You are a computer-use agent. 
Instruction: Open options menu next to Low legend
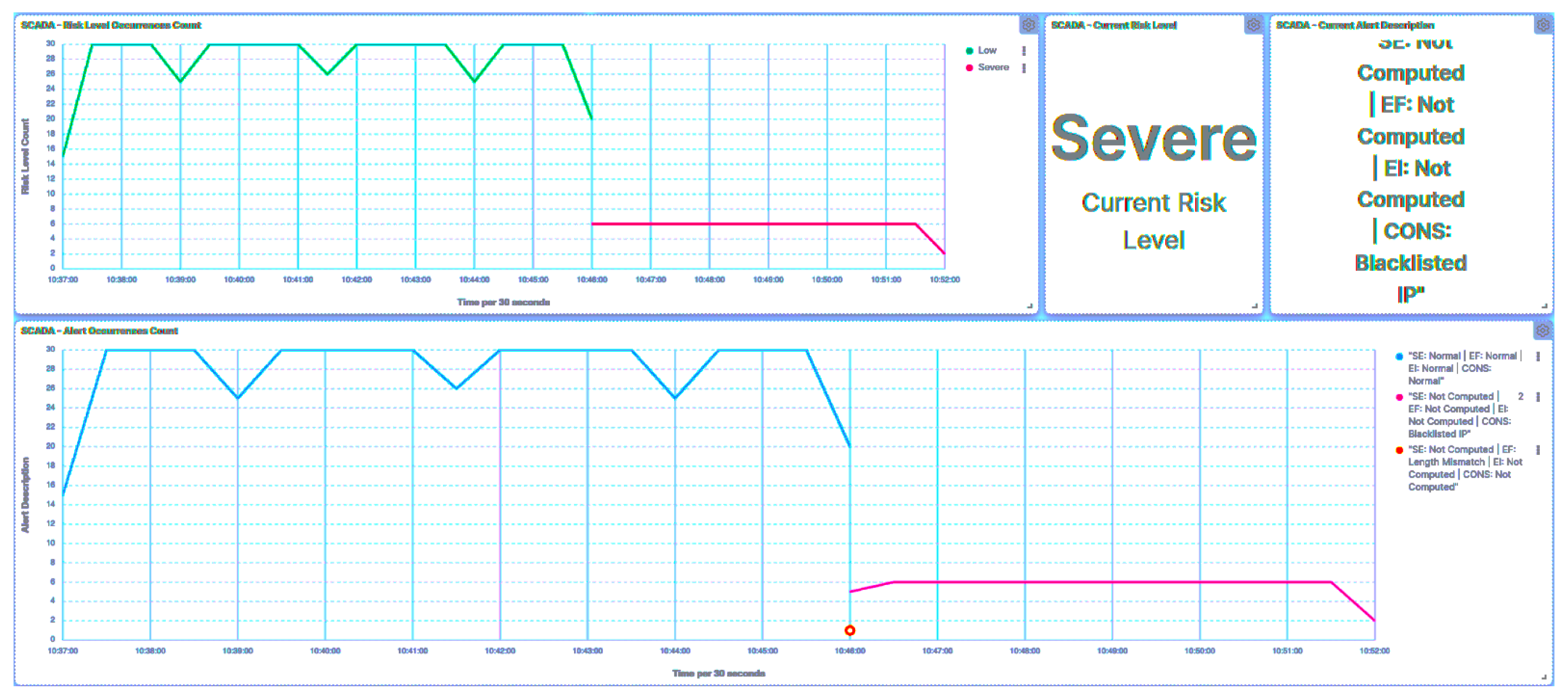pos(1024,51)
